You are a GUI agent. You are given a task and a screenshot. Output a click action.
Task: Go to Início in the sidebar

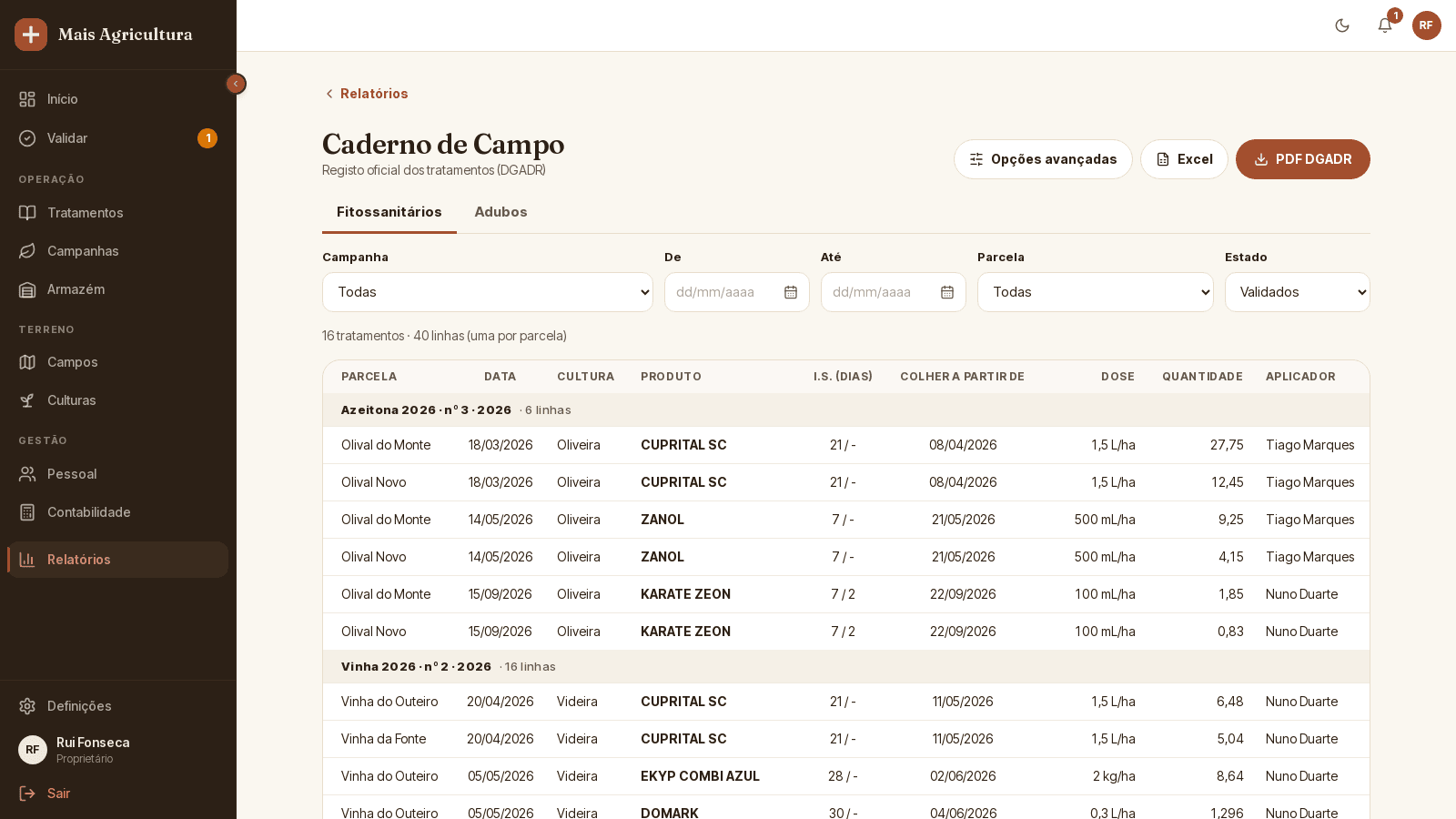point(118,99)
